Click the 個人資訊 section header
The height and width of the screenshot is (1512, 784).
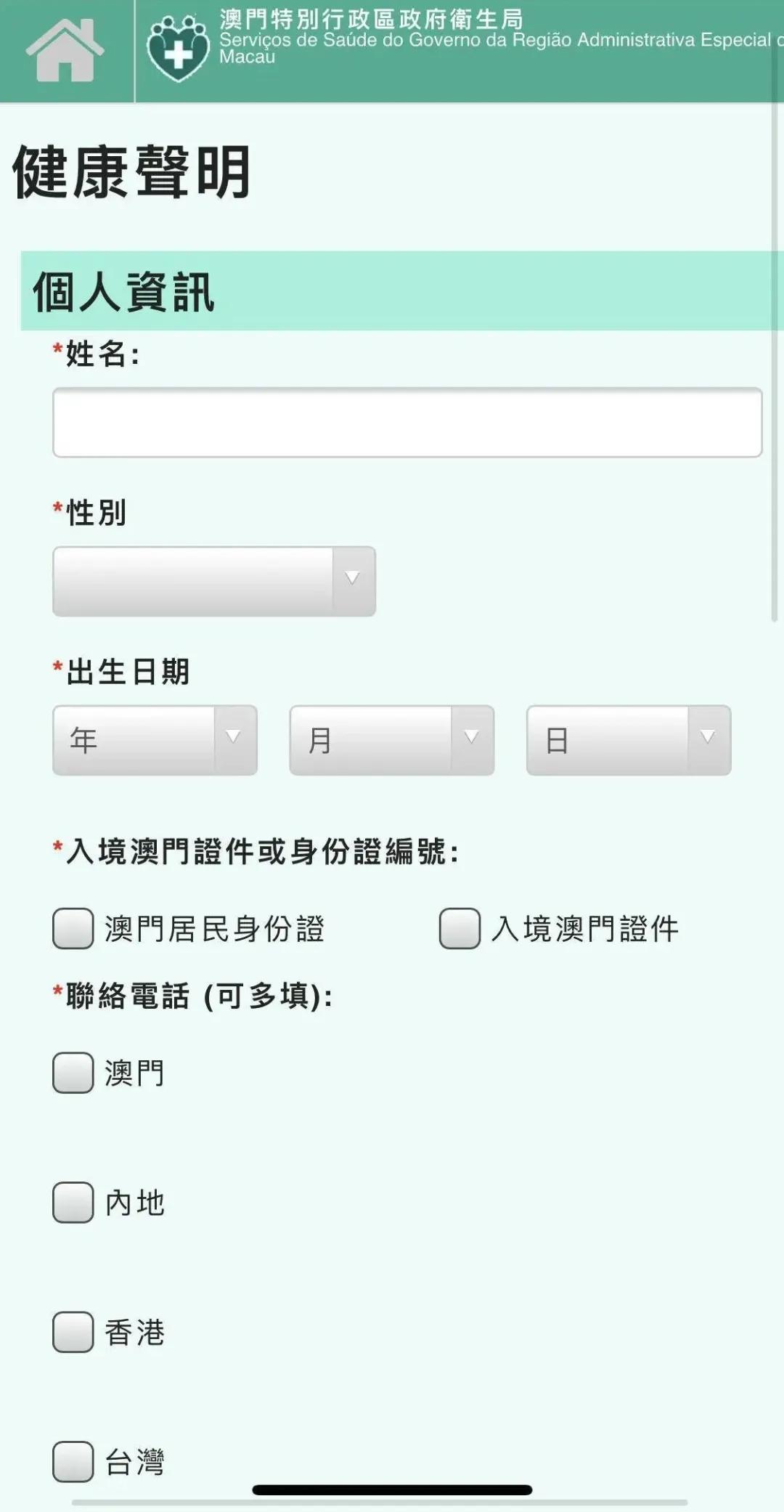tap(123, 290)
